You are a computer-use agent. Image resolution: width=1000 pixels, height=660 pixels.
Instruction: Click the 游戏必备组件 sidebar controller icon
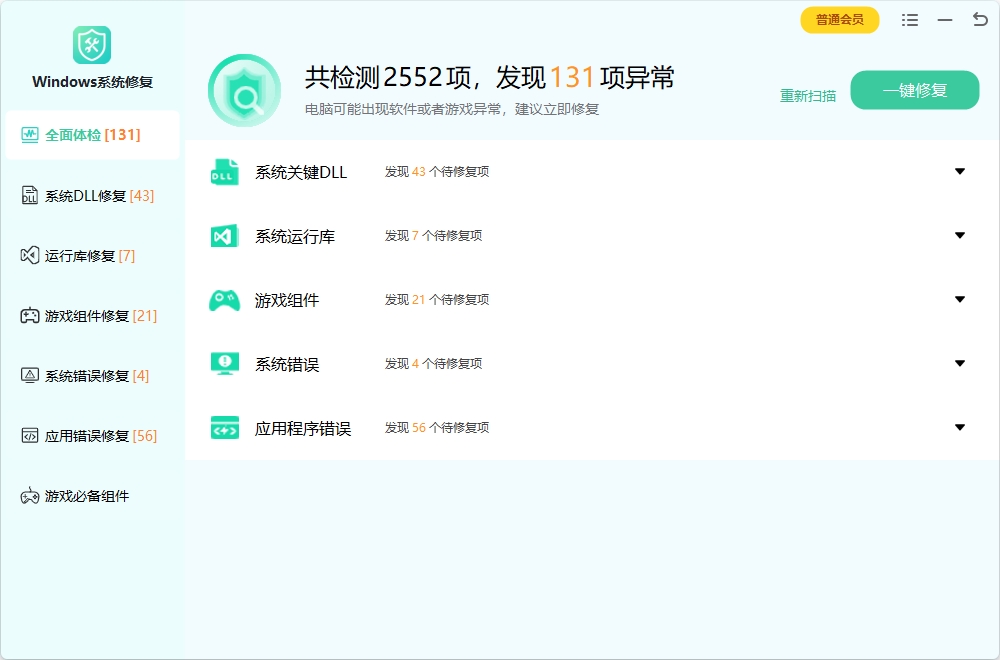(30, 496)
